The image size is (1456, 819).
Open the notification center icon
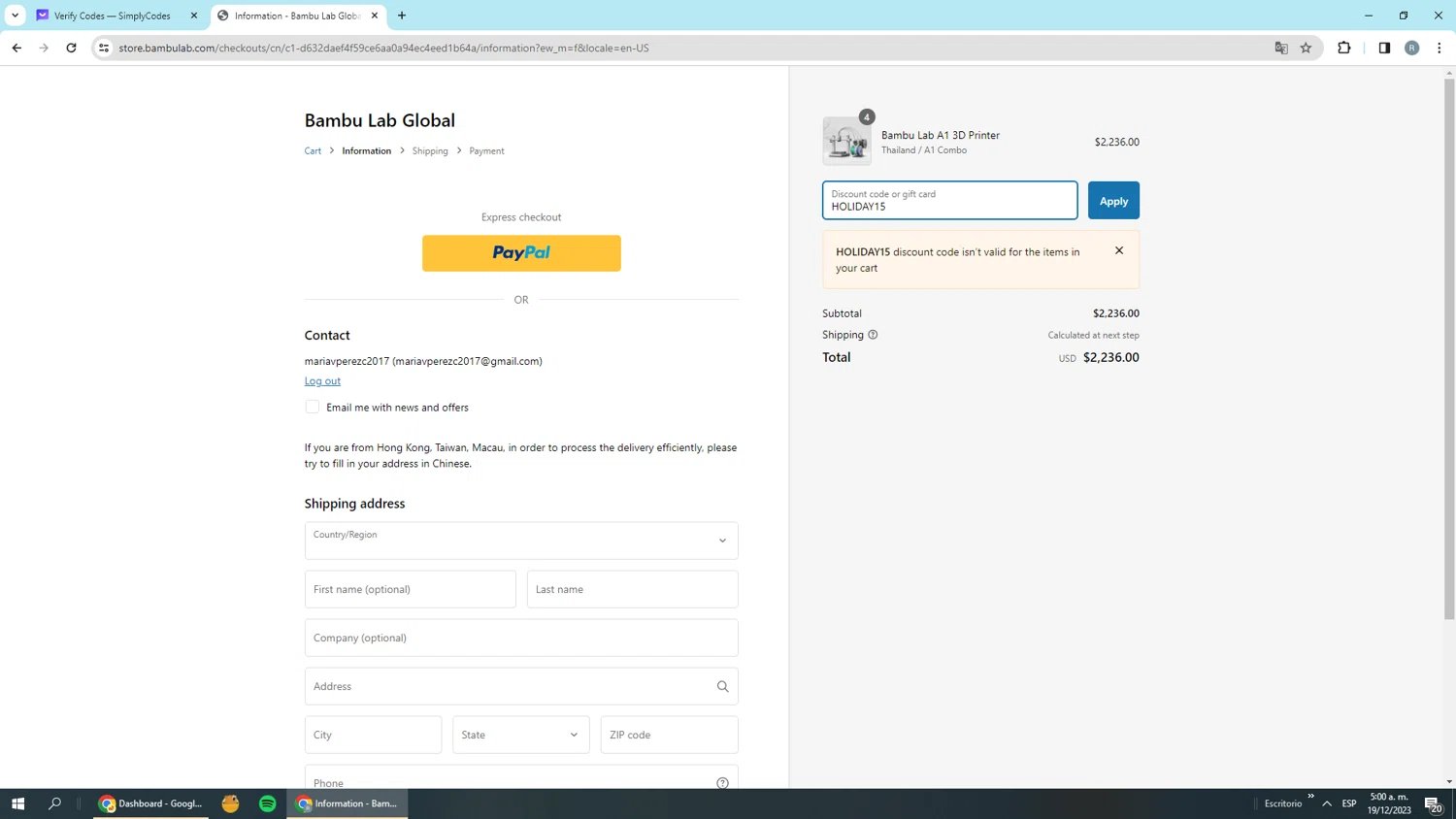point(1433,803)
